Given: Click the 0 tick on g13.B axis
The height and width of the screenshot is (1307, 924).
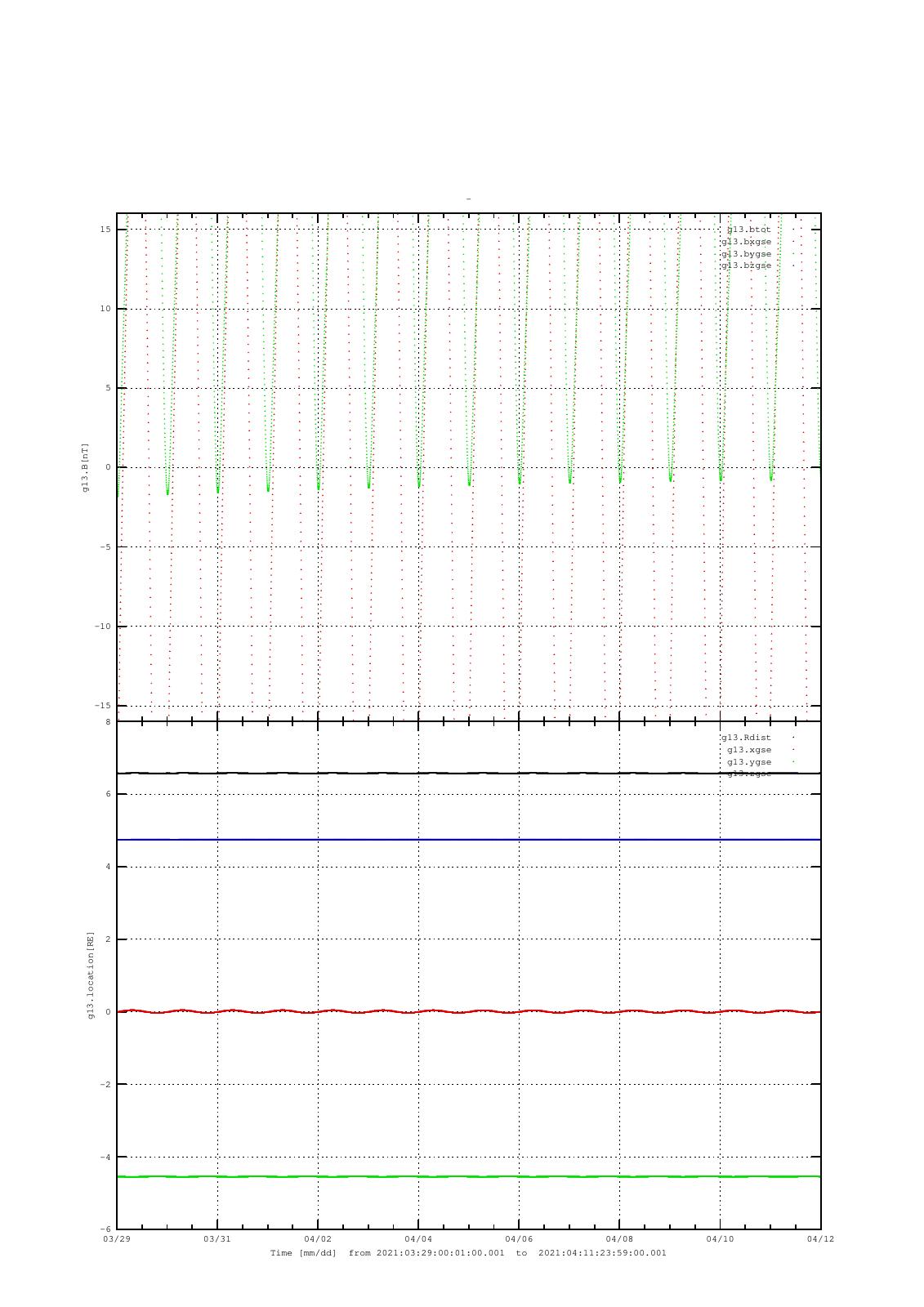Looking at the screenshot, I should tap(108, 467).
